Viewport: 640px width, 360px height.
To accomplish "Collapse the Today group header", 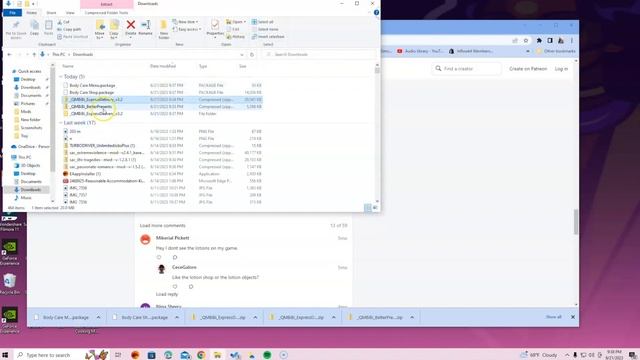I will pyautogui.click(x=61, y=77).
